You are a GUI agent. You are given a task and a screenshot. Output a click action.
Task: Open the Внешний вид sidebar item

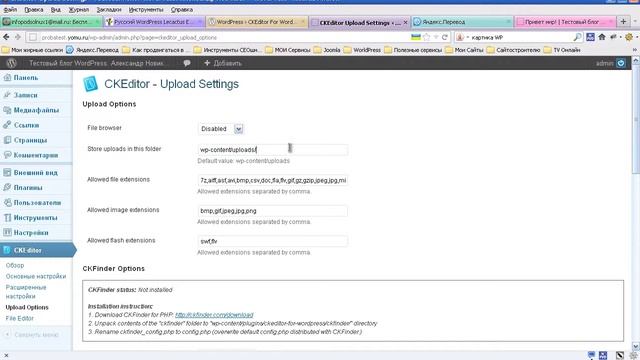point(35,173)
